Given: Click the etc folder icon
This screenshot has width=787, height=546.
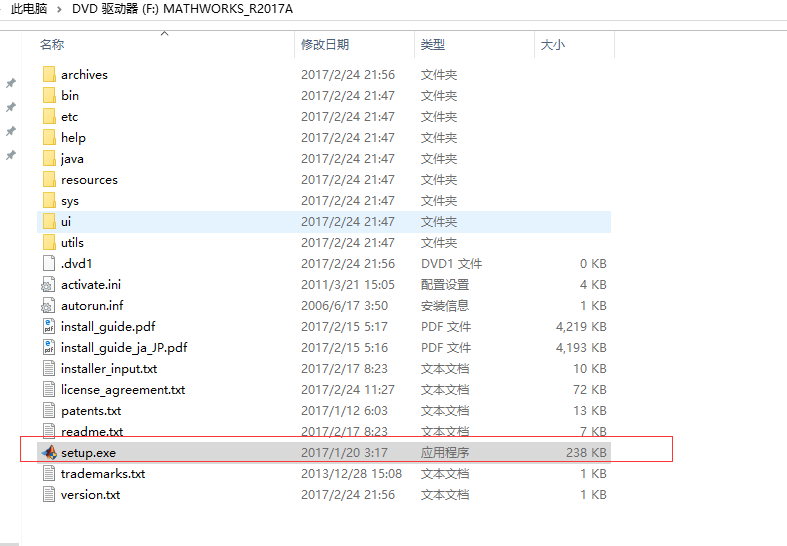Looking at the screenshot, I should coord(49,116).
